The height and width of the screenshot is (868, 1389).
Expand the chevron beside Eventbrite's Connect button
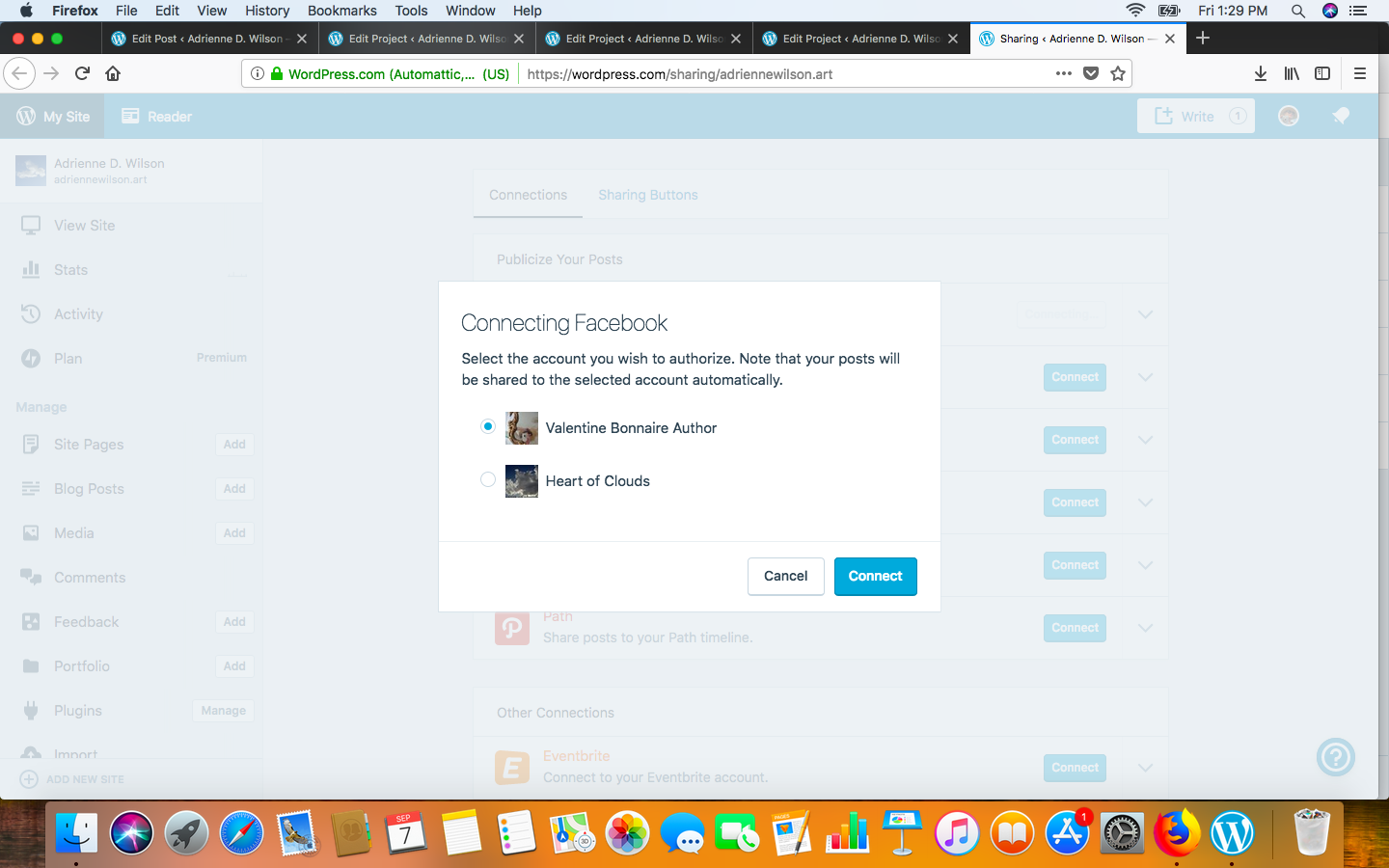point(1145,768)
